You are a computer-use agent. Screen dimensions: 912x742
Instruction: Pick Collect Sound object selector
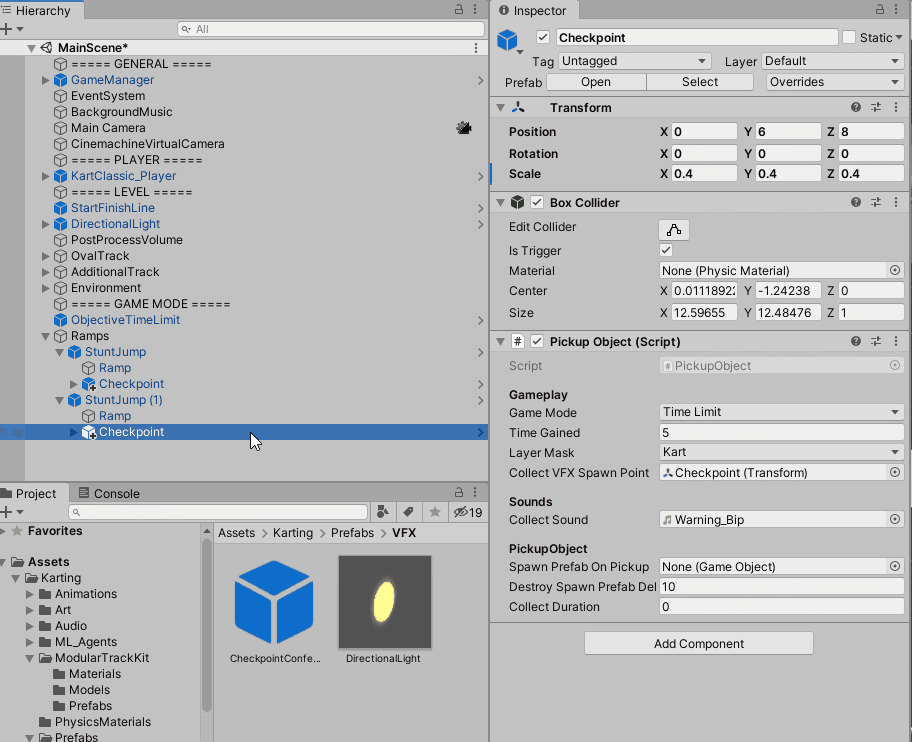click(895, 519)
